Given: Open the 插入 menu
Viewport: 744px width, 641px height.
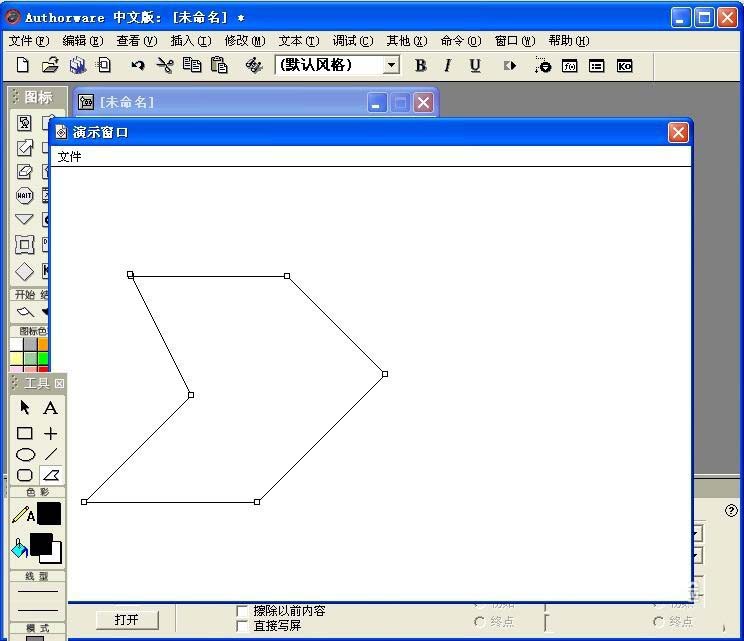Looking at the screenshot, I should tap(191, 41).
